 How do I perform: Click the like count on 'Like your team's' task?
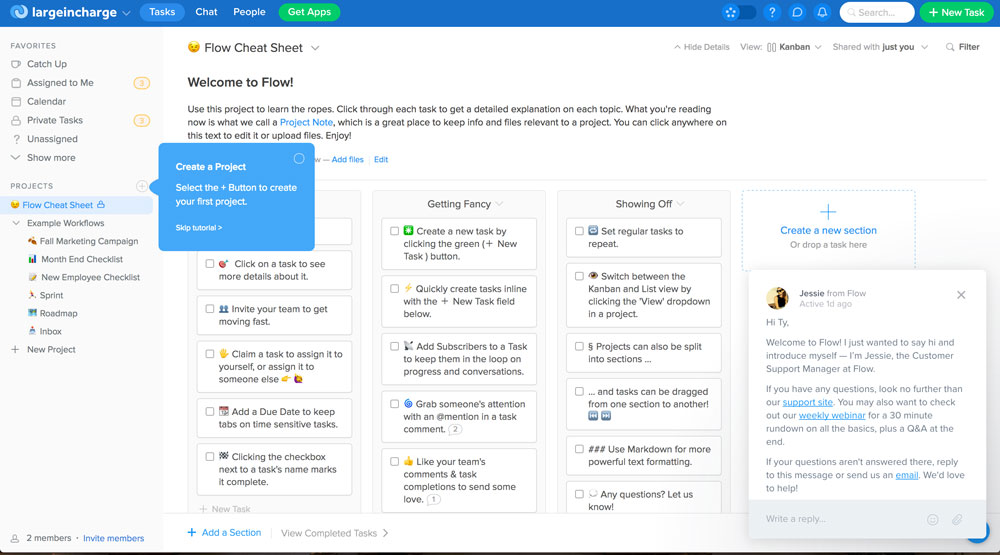(x=433, y=500)
